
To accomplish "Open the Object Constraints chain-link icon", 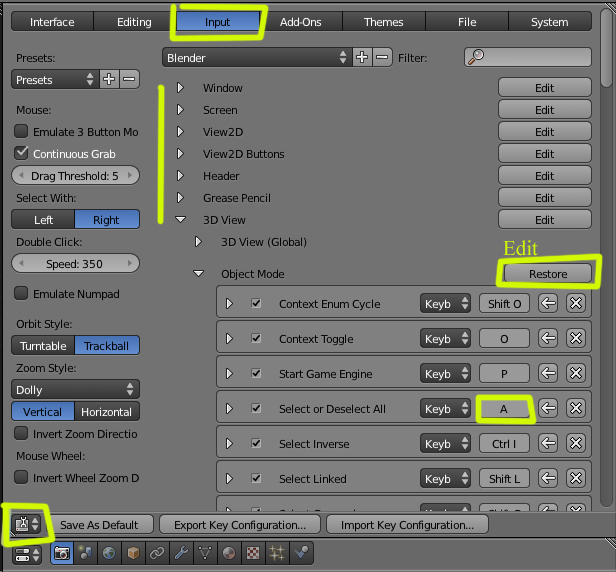I will 157,554.
